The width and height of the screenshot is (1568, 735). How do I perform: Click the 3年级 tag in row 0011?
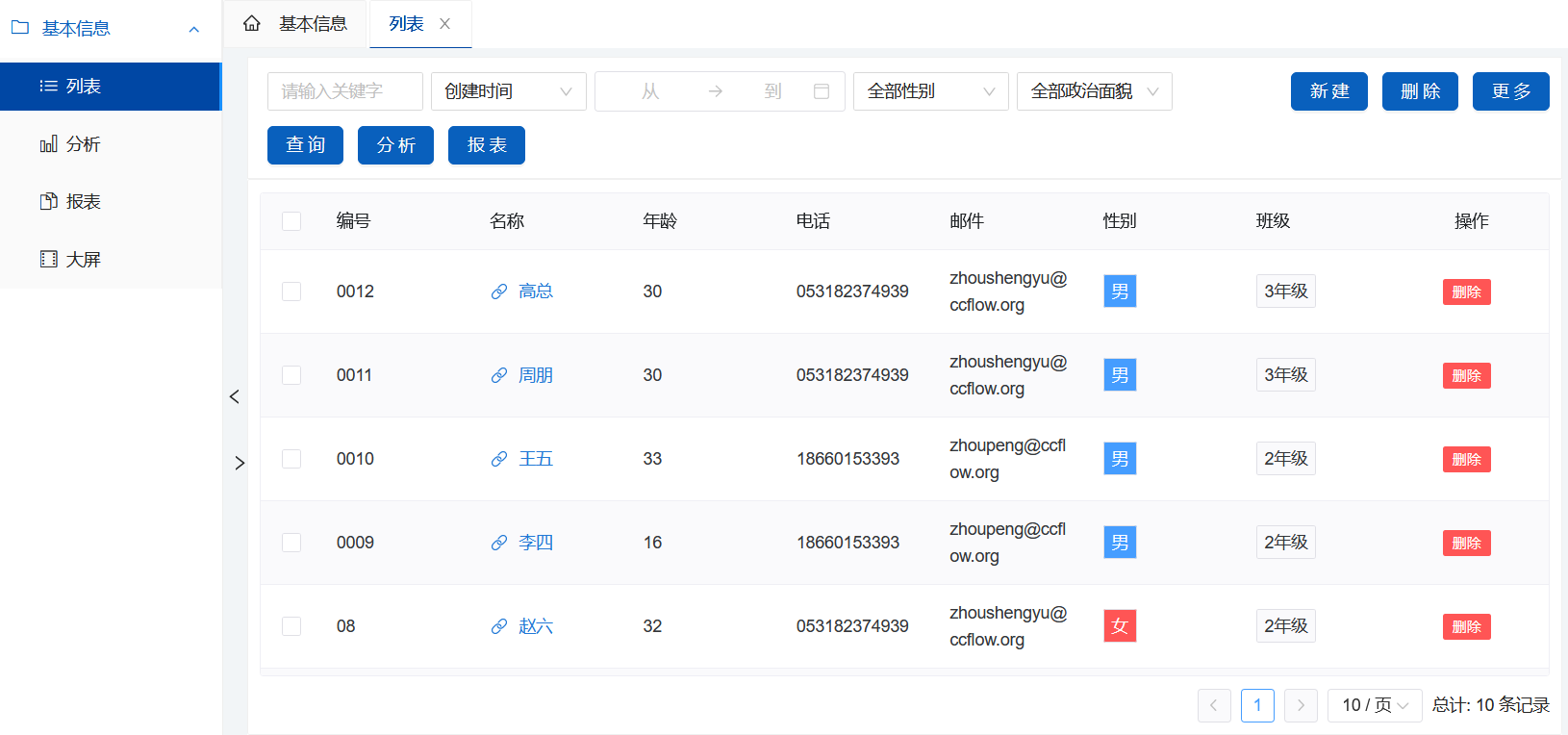1286,375
